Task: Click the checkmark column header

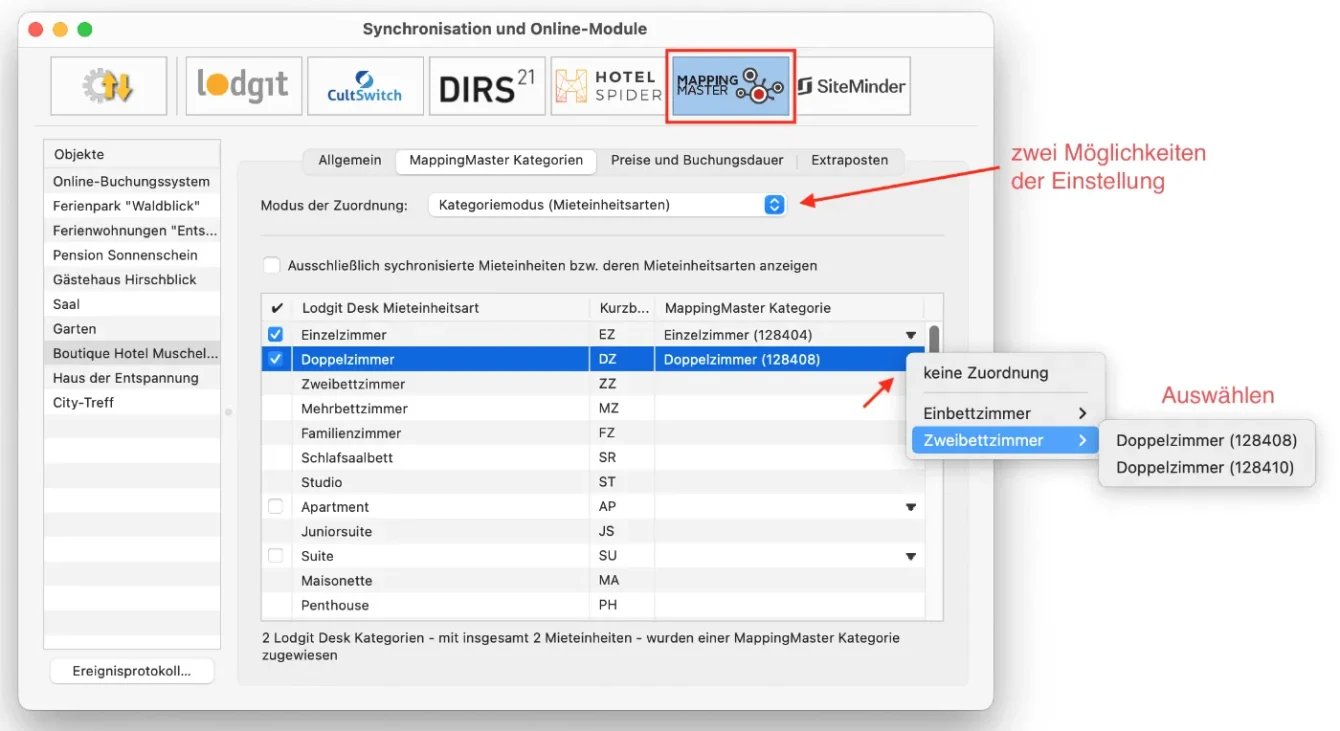Action: pyautogui.click(x=277, y=308)
